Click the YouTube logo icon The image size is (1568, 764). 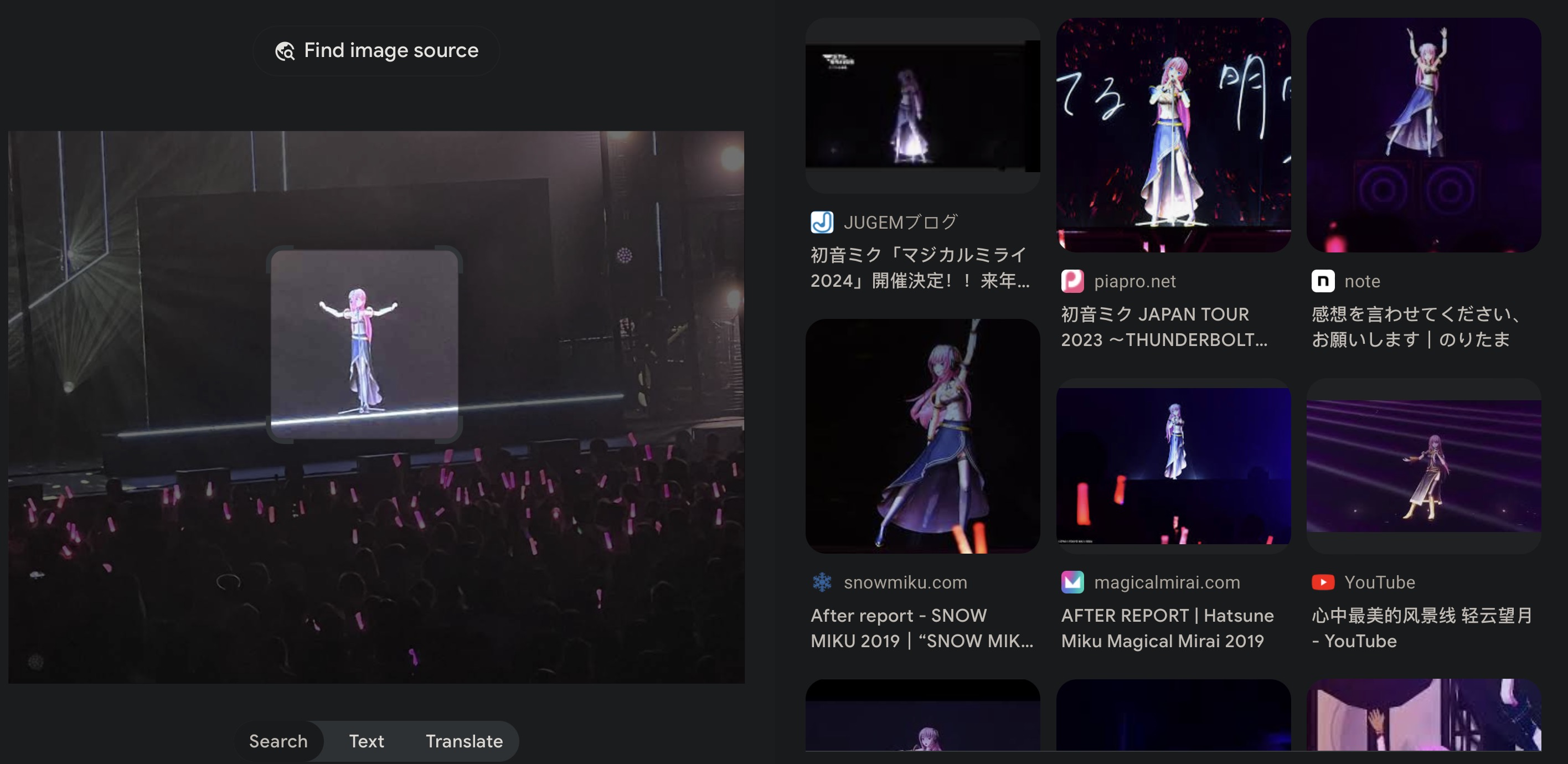1322,582
